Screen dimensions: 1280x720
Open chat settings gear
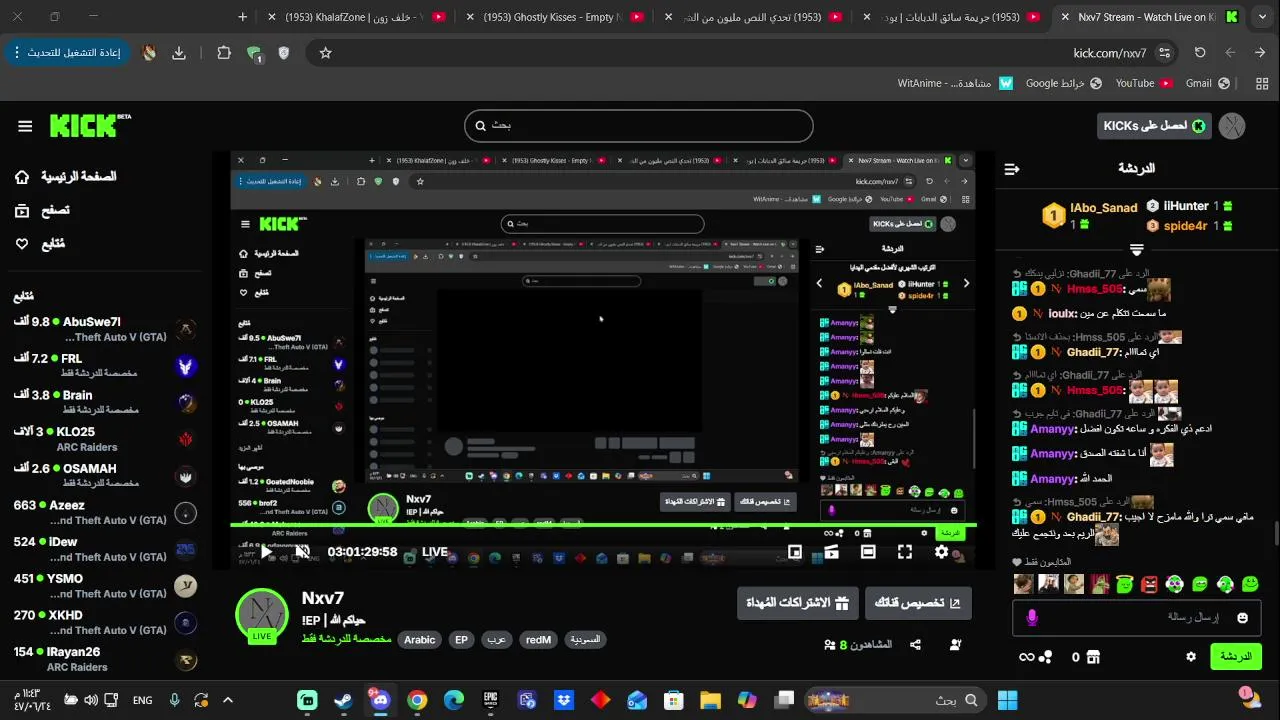tap(1191, 657)
